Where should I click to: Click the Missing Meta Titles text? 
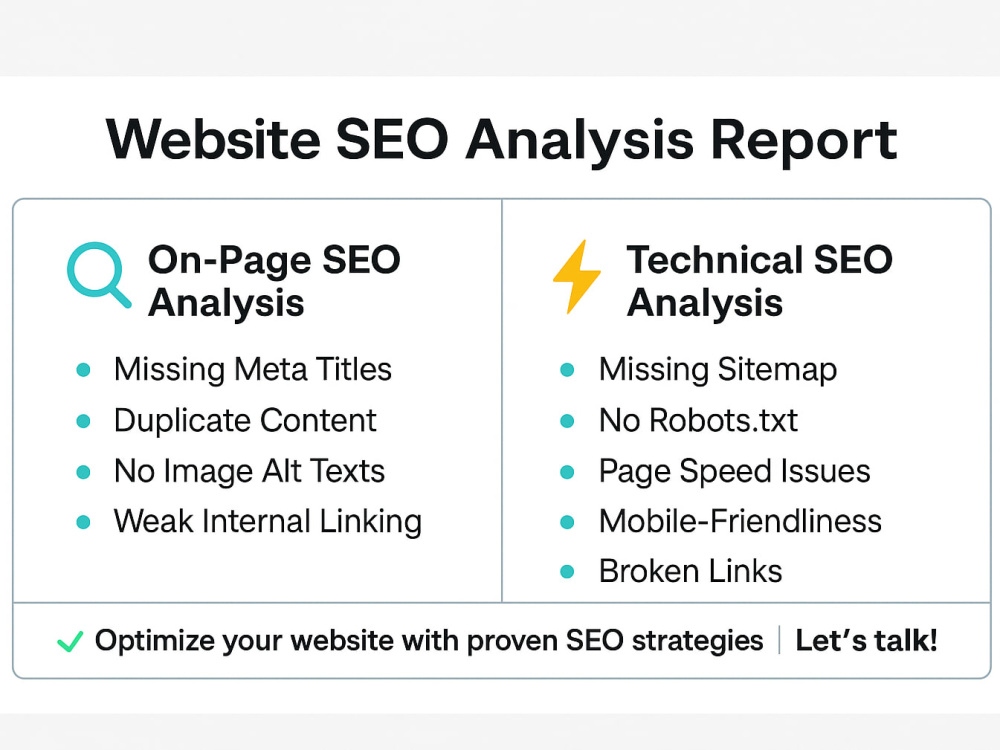(253, 369)
